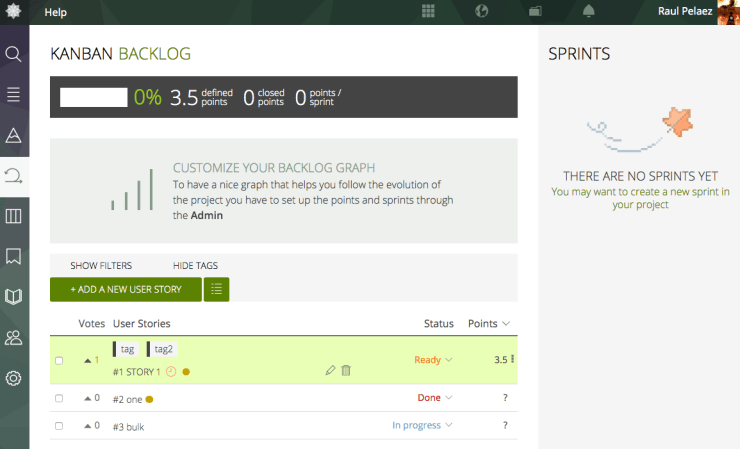Open the Ready status dropdown
The image size is (740, 449).
tap(433, 360)
